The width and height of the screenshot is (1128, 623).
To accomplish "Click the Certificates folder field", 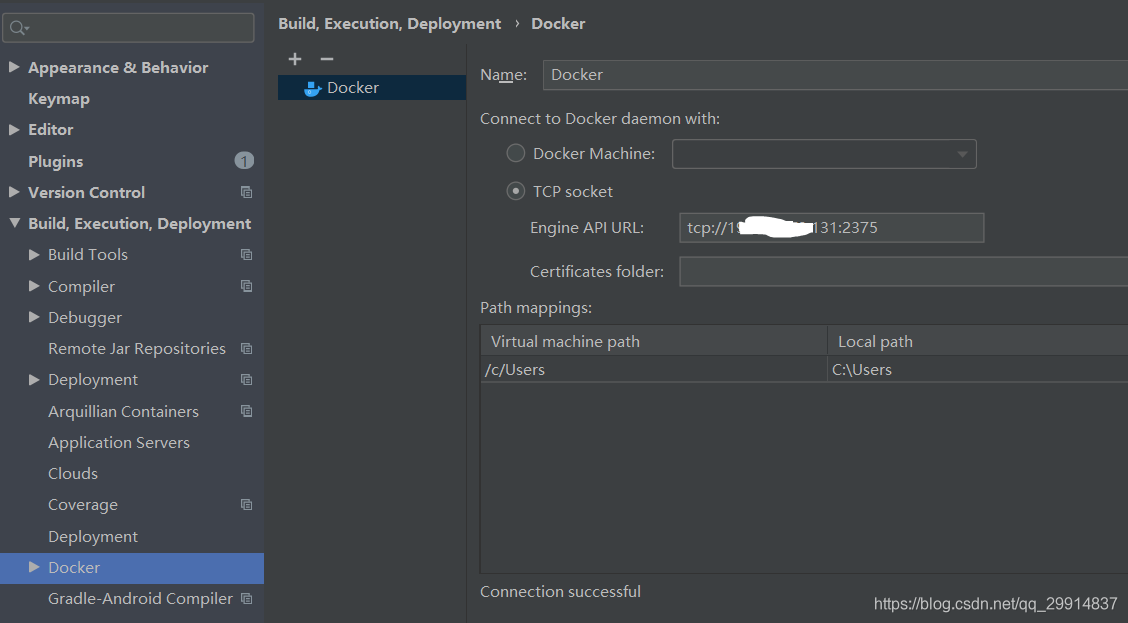I will [904, 271].
